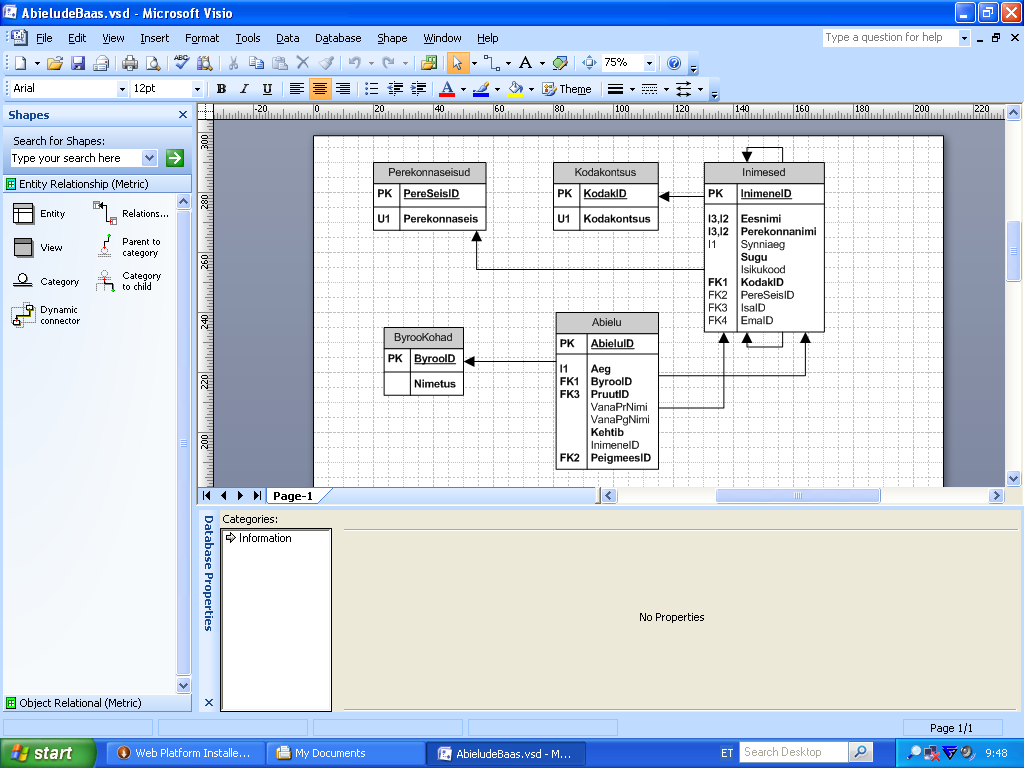Enable underline formatting
This screenshot has height=768, width=1024.
267,89
